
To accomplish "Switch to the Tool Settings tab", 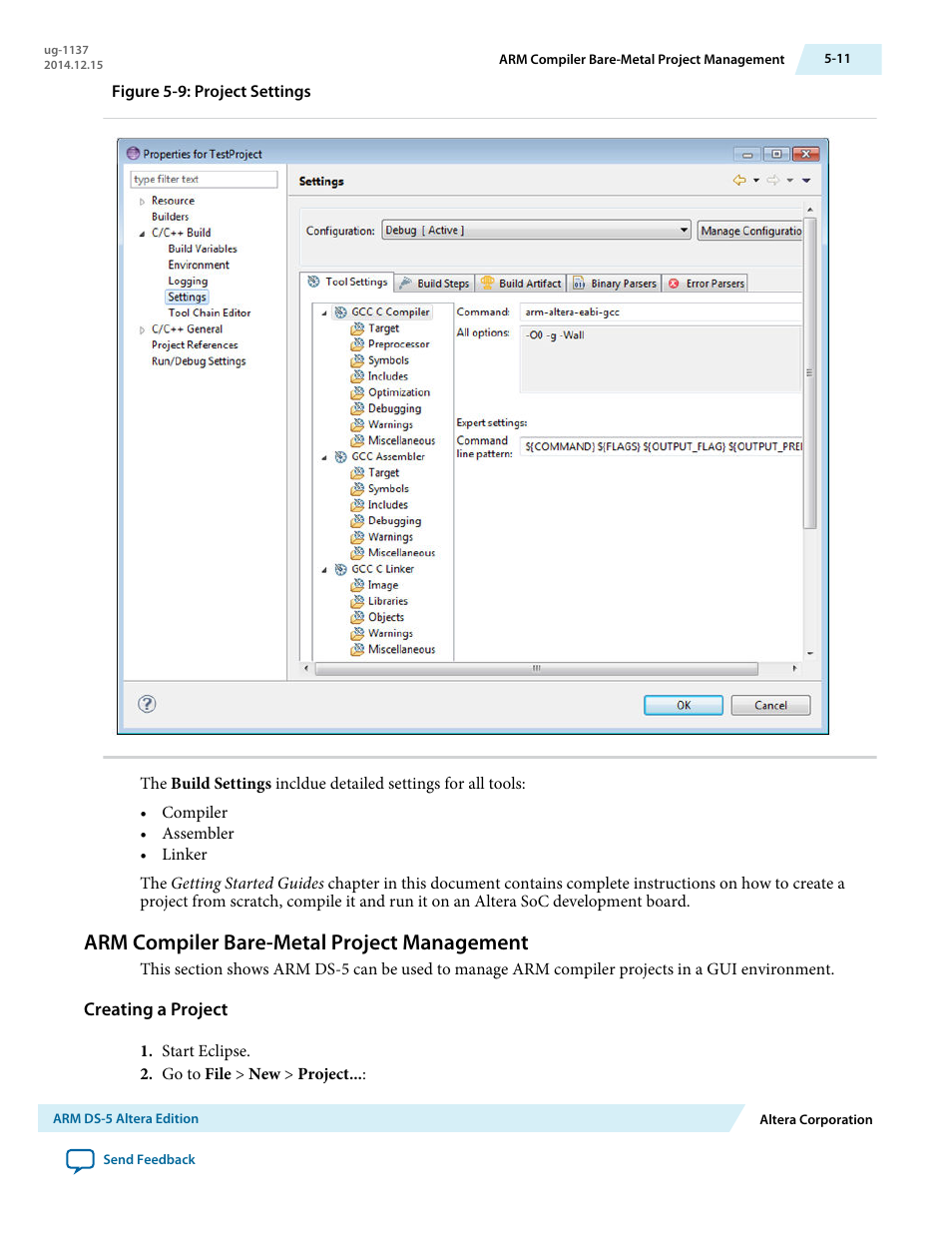I will 347,283.
